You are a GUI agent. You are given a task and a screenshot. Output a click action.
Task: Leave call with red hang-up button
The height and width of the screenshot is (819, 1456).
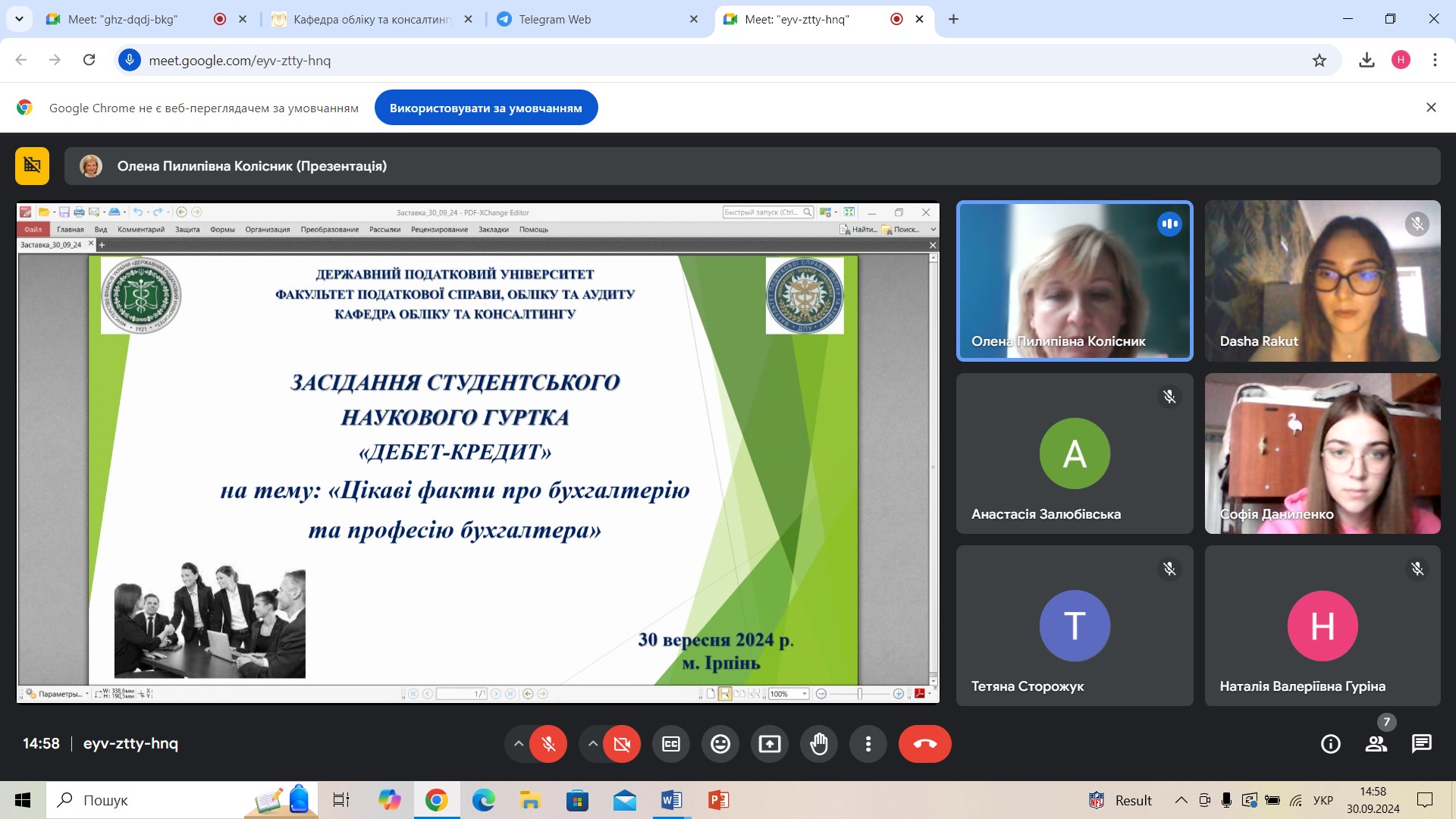tap(925, 744)
